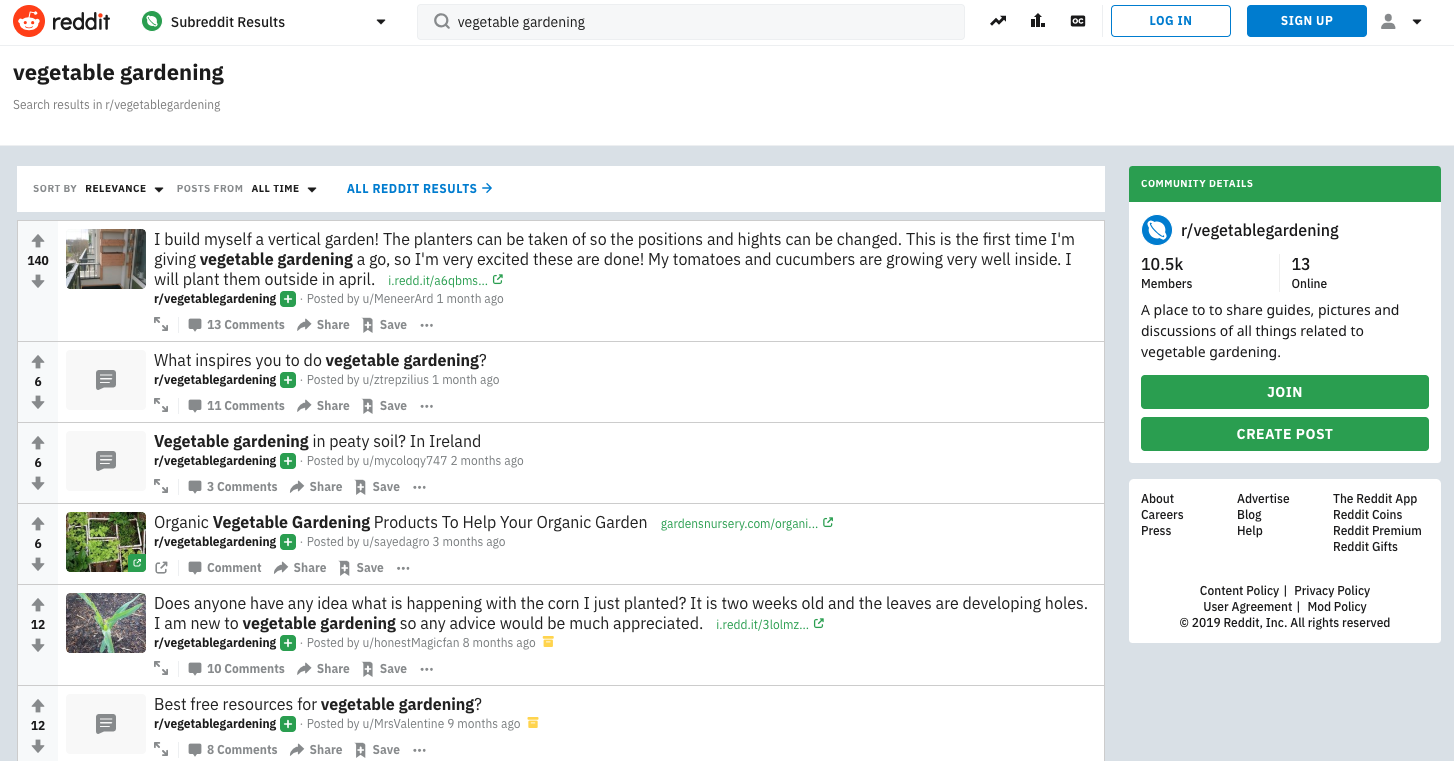Upvote the Organic Vegetable Gardening Products post

pos(38,524)
